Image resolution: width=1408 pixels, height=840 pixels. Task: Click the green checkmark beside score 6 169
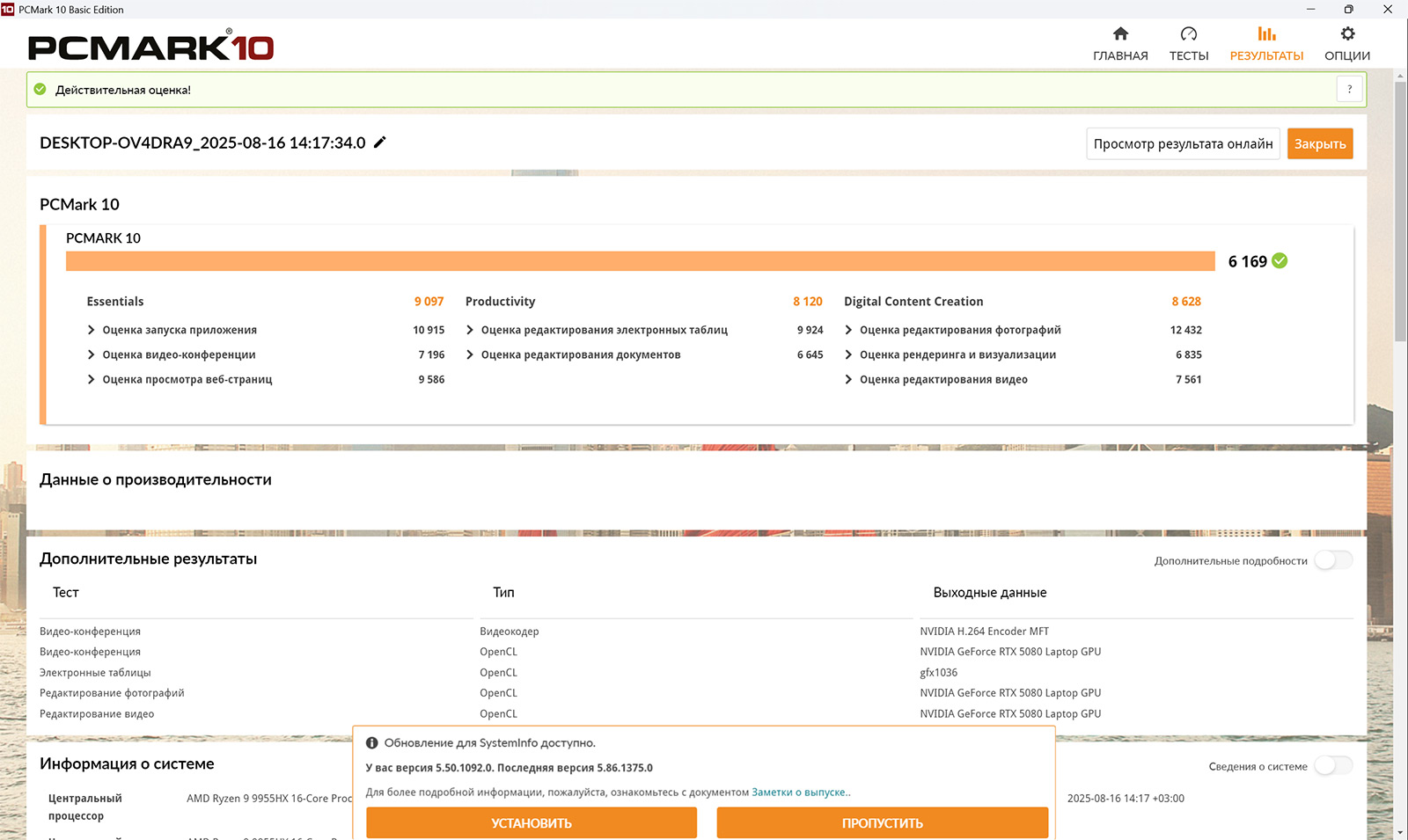coord(1280,260)
